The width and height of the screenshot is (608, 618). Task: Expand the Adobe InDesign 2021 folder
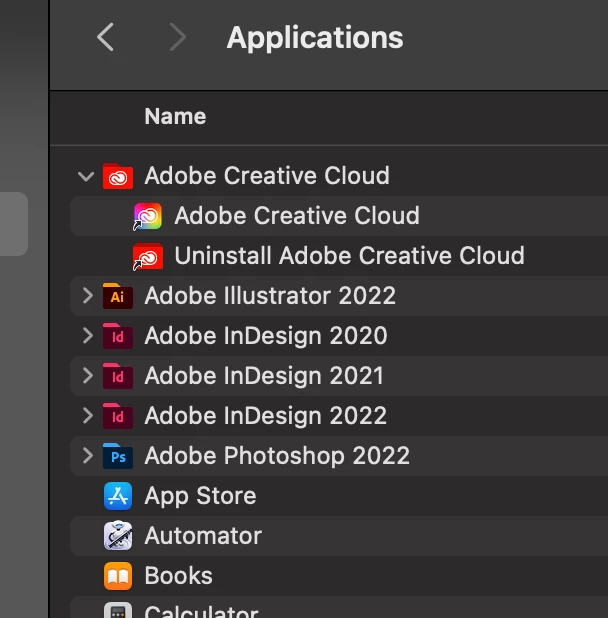[x=87, y=376]
